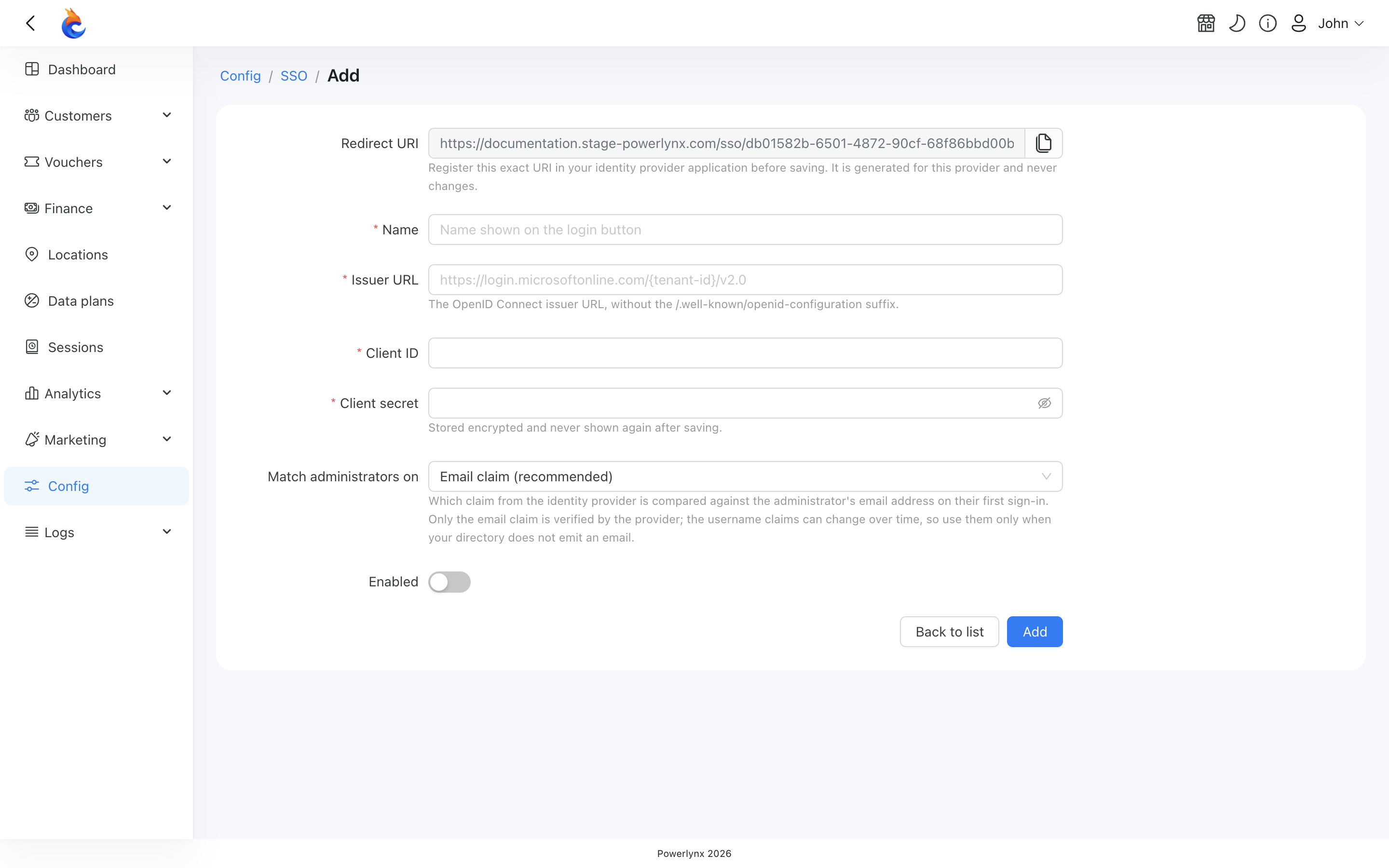This screenshot has height=868, width=1389.
Task: Follow the Config breadcrumb link
Action: coord(241,76)
